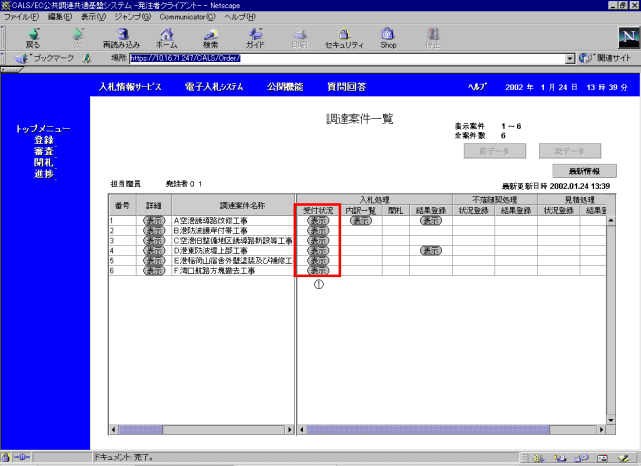Click 結果登録 表示 button for row 4
Screen dimensions: 641x466
tap(431, 251)
